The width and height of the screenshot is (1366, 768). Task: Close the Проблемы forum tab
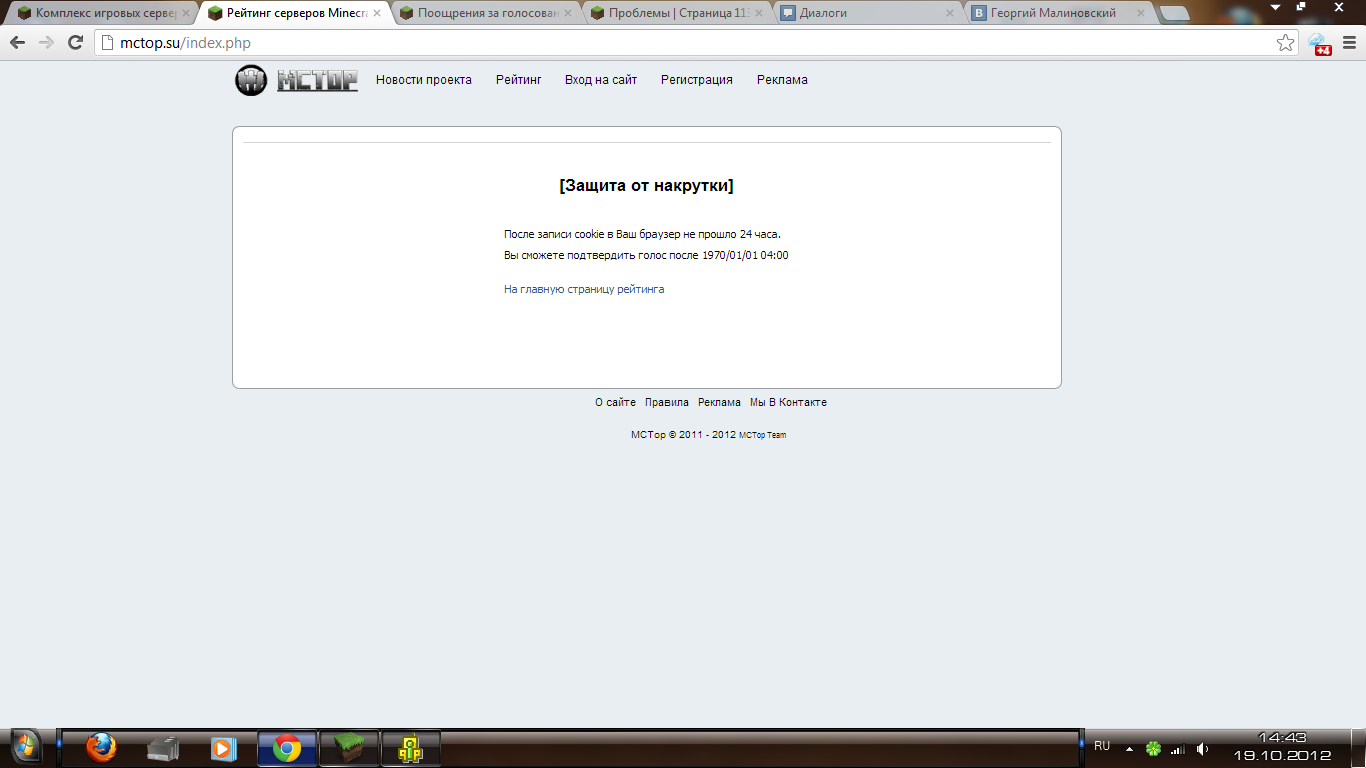click(758, 13)
